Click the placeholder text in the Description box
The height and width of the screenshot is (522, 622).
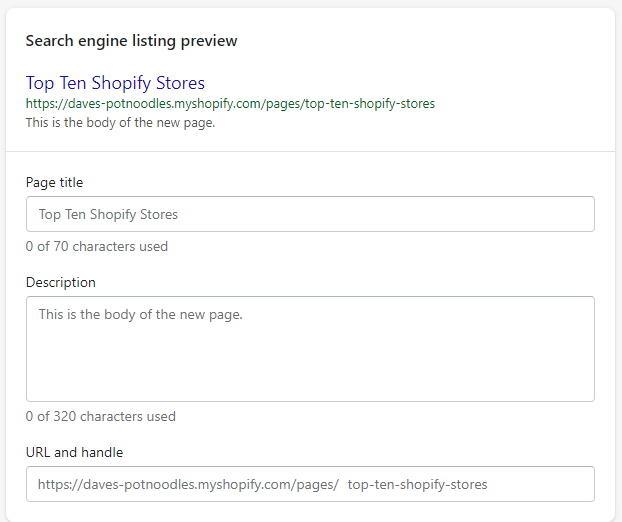click(x=140, y=315)
